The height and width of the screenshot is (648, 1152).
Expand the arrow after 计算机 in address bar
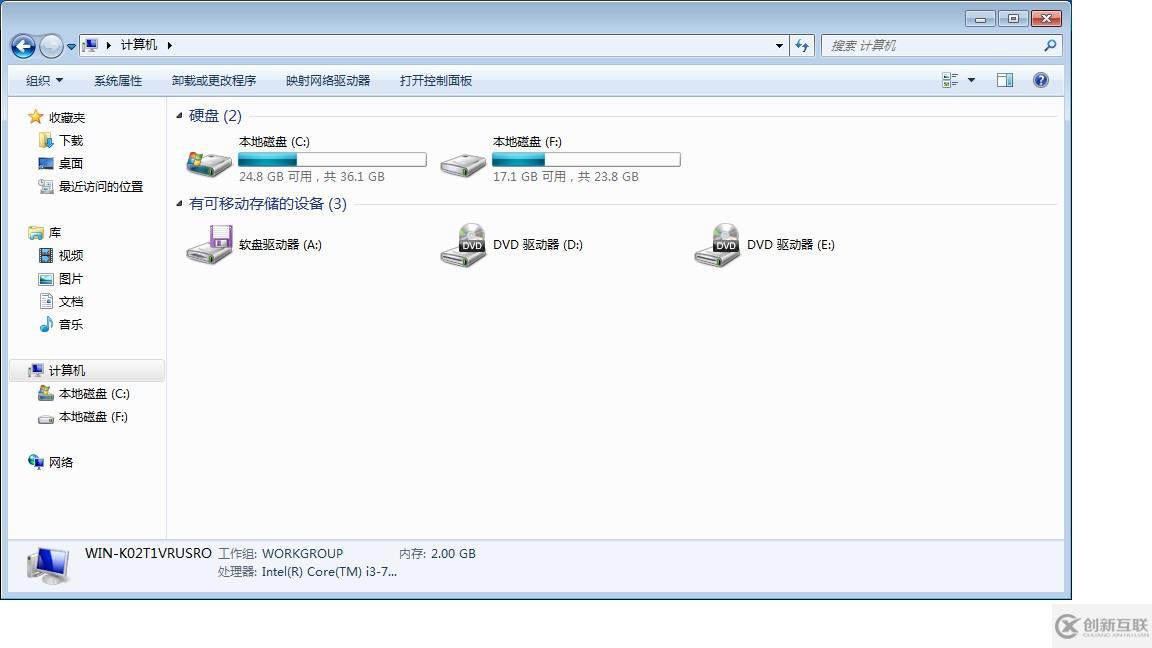pyautogui.click(x=170, y=46)
